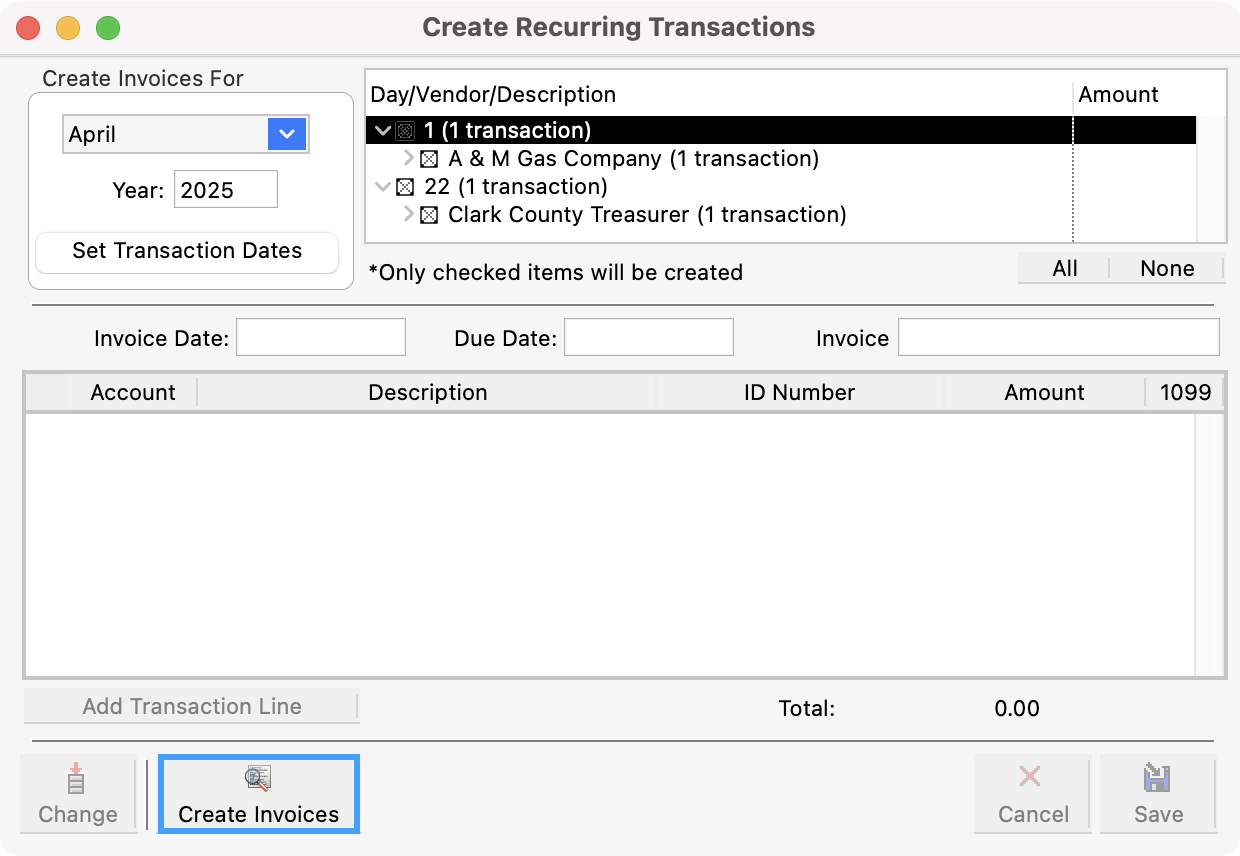Toggle checkbox for day 1 transactions

pyautogui.click(x=405, y=131)
